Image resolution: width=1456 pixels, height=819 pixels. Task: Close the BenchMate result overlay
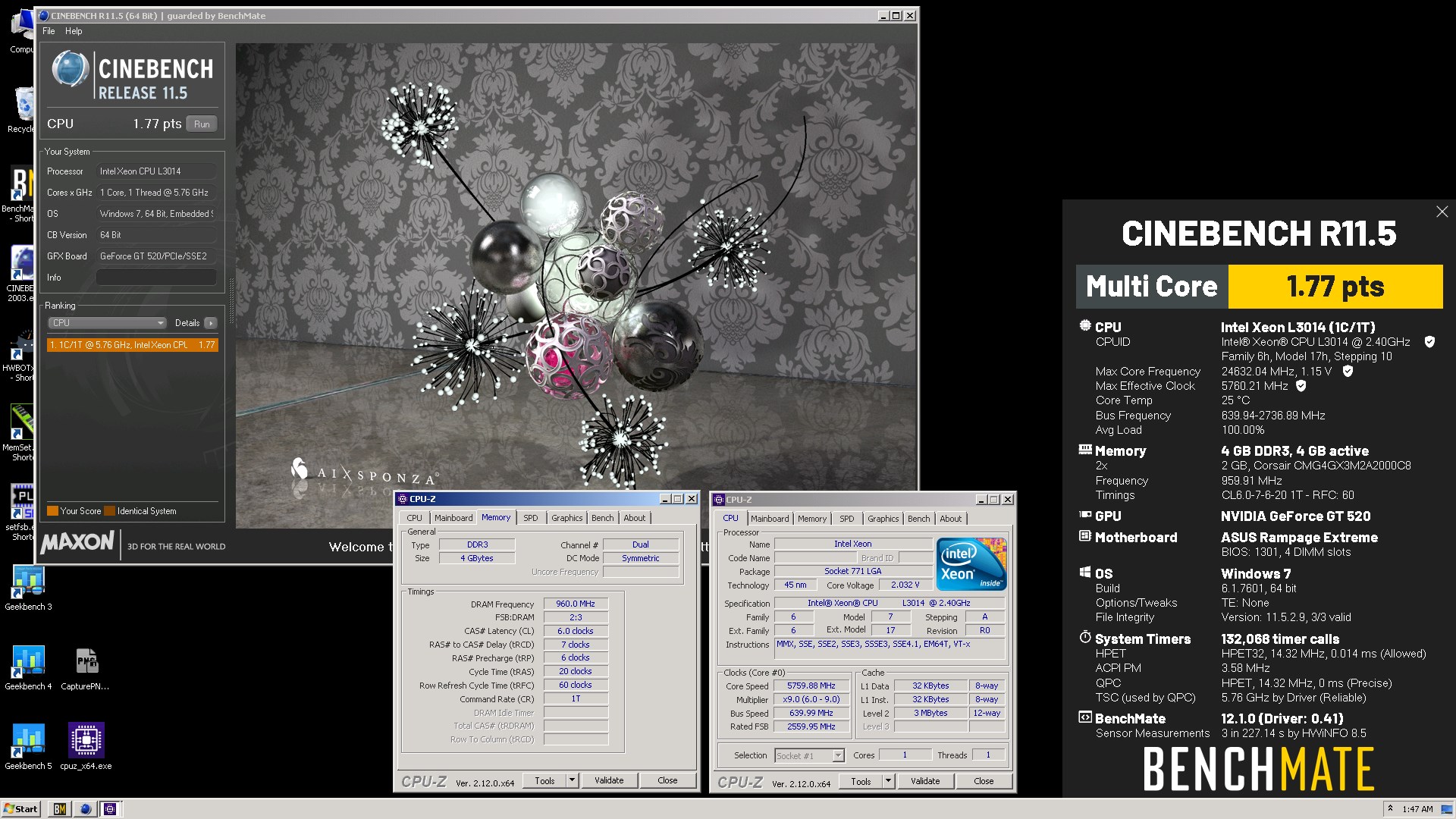[1442, 212]
